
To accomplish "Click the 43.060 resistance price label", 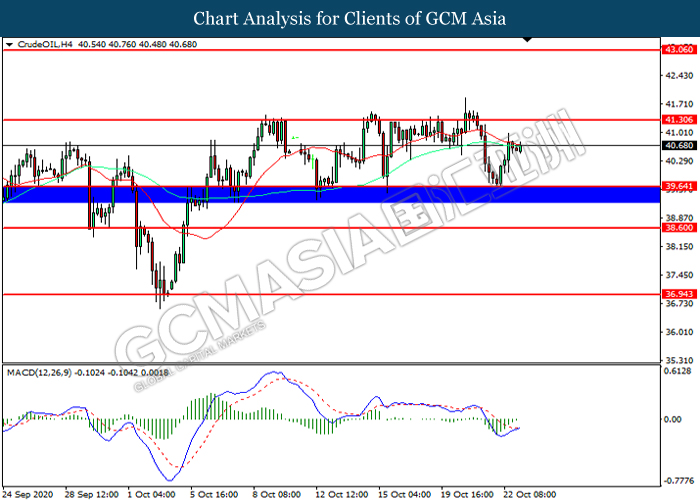I will coord(679,50).
